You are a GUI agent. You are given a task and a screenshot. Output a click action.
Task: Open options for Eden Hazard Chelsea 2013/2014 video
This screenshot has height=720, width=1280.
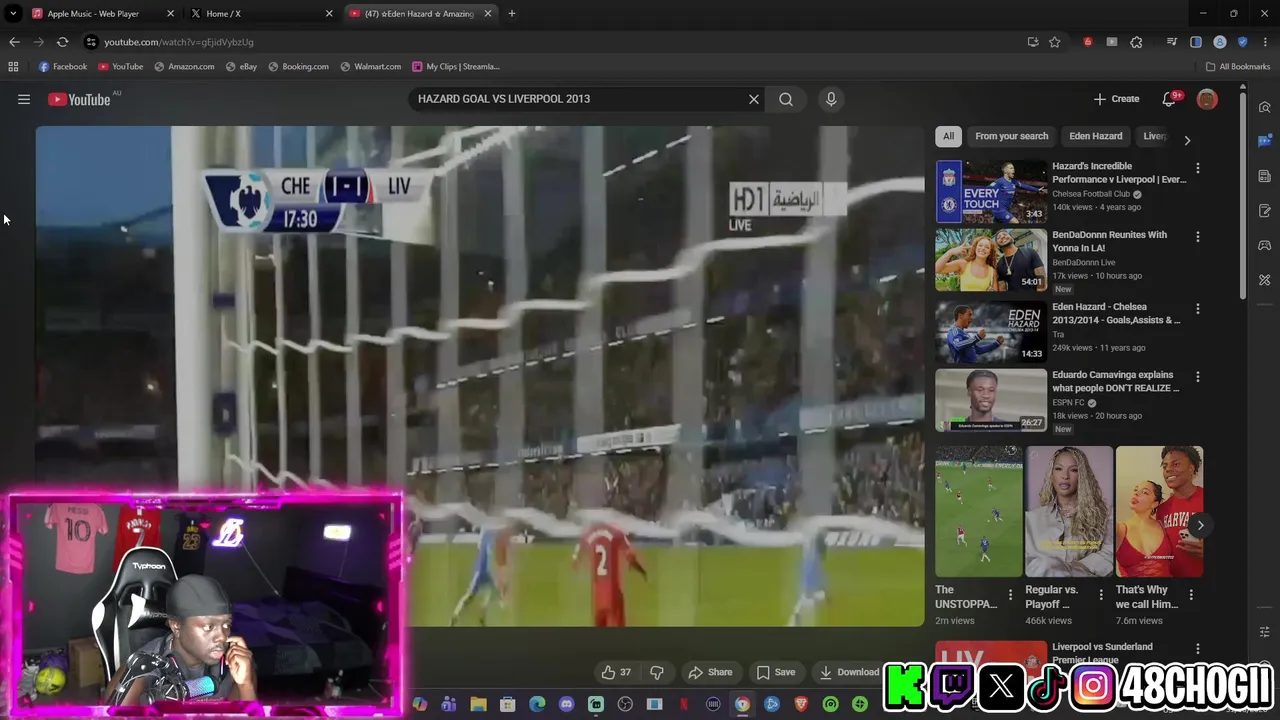pyautogui.click(x=1197, y=309)
